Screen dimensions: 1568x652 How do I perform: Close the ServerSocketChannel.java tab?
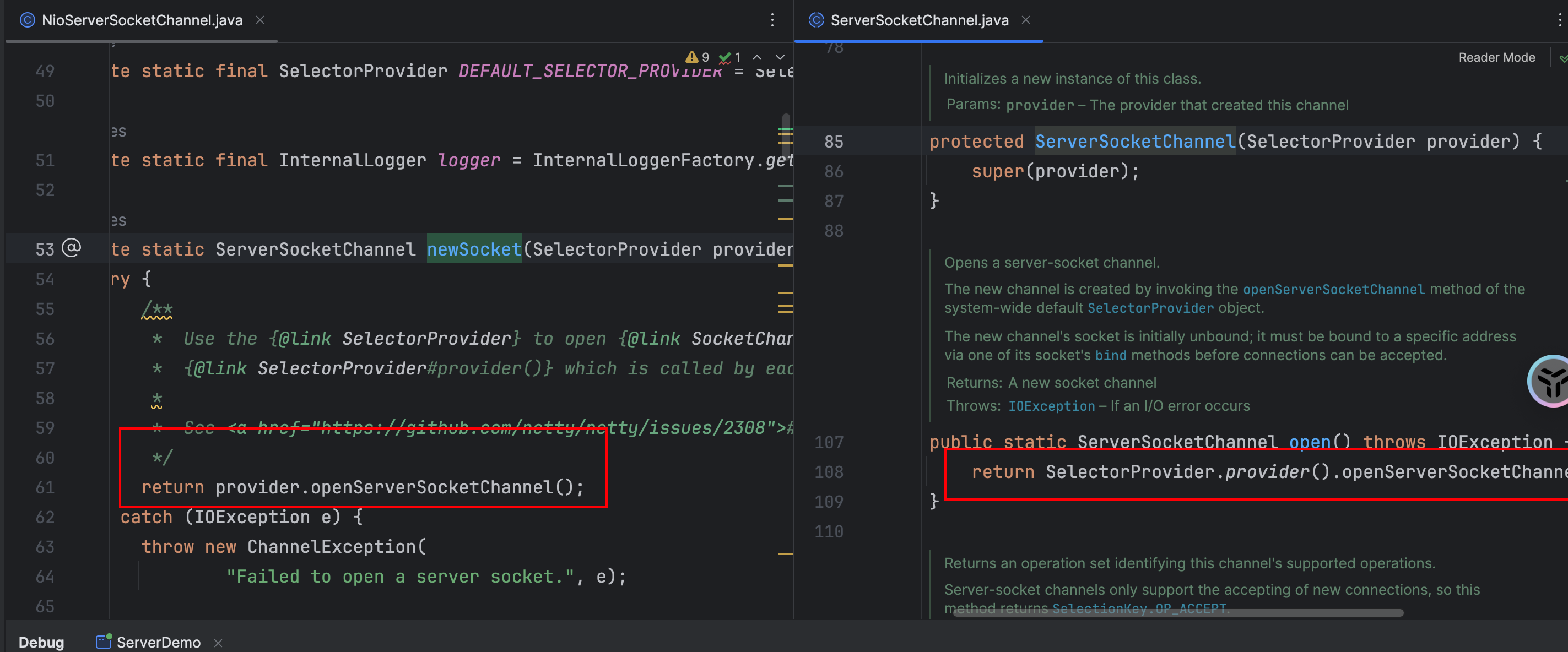coord(1026,20)
